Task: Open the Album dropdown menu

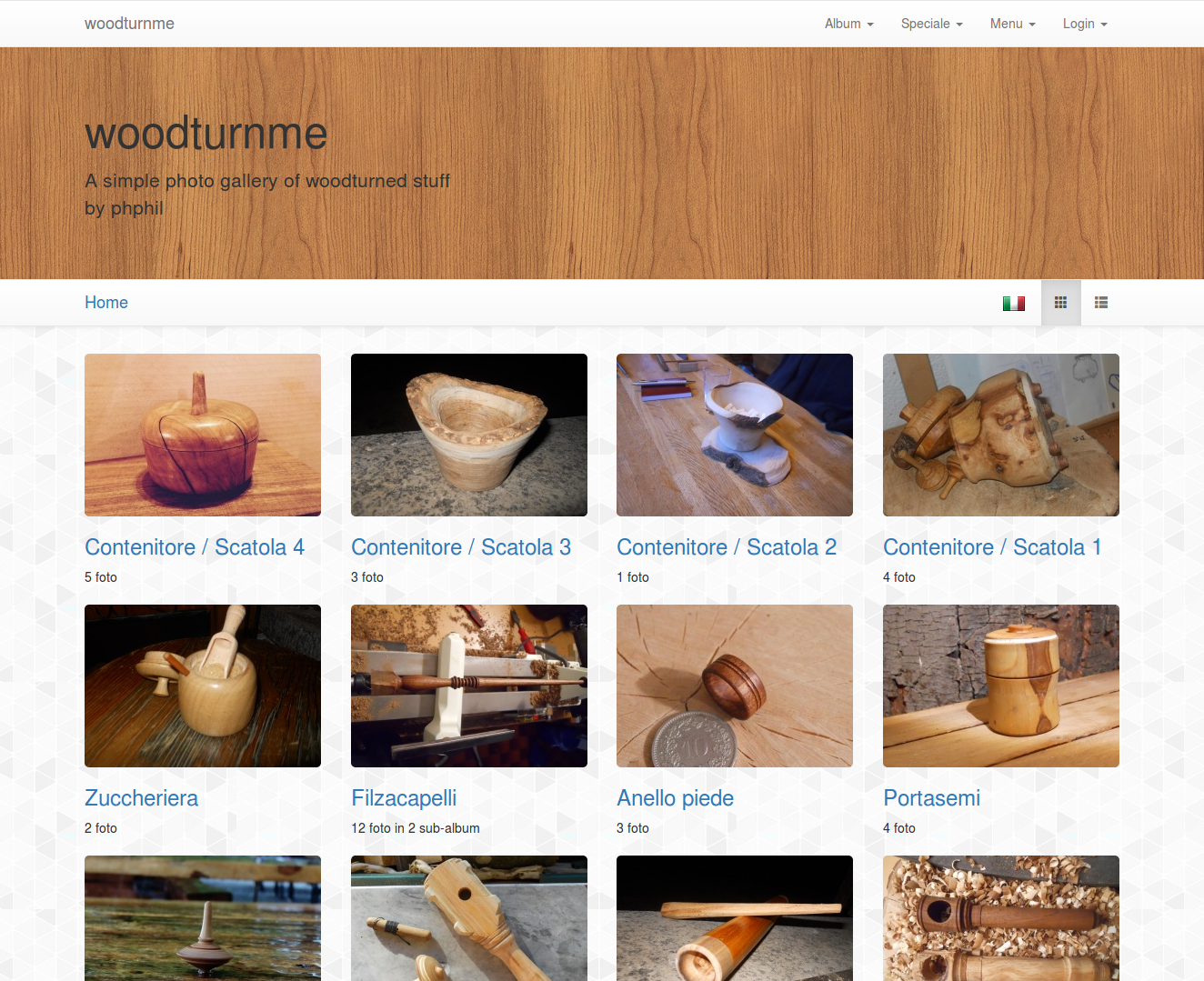Action: 848,24
